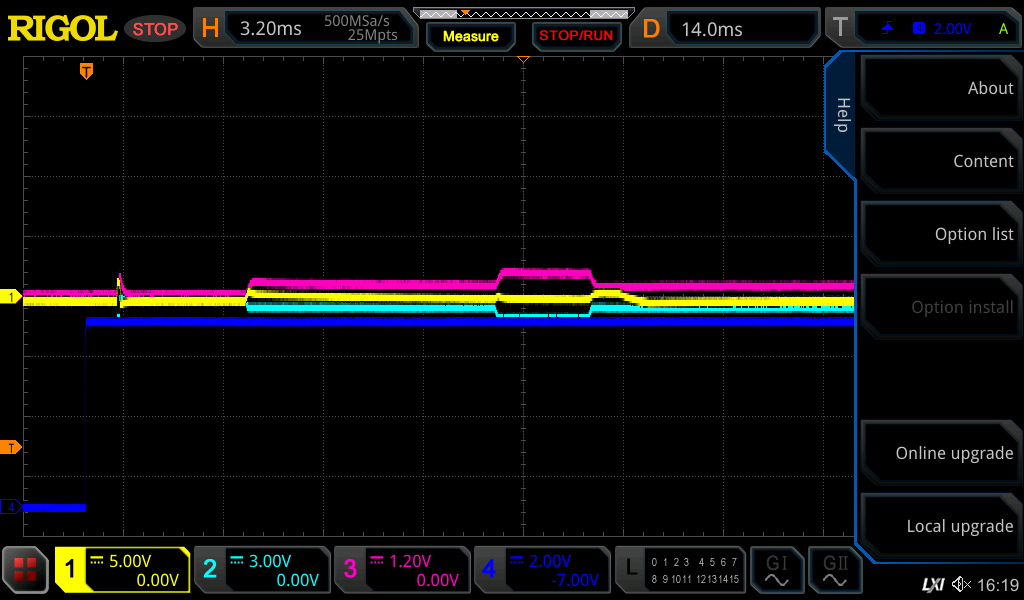Viewport: 1024px width, 600px height.
Task: Toggle channel 1 yellow 5.00V label
Action: [122, 570]
